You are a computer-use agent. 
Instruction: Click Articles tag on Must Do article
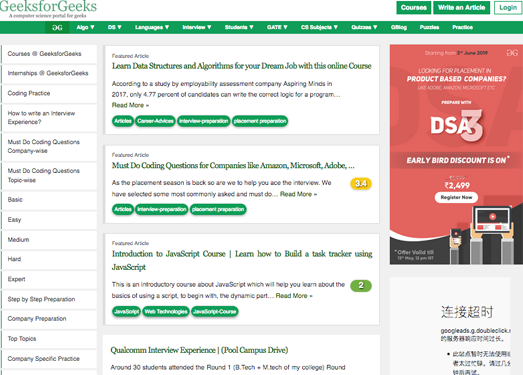point(123,210)
